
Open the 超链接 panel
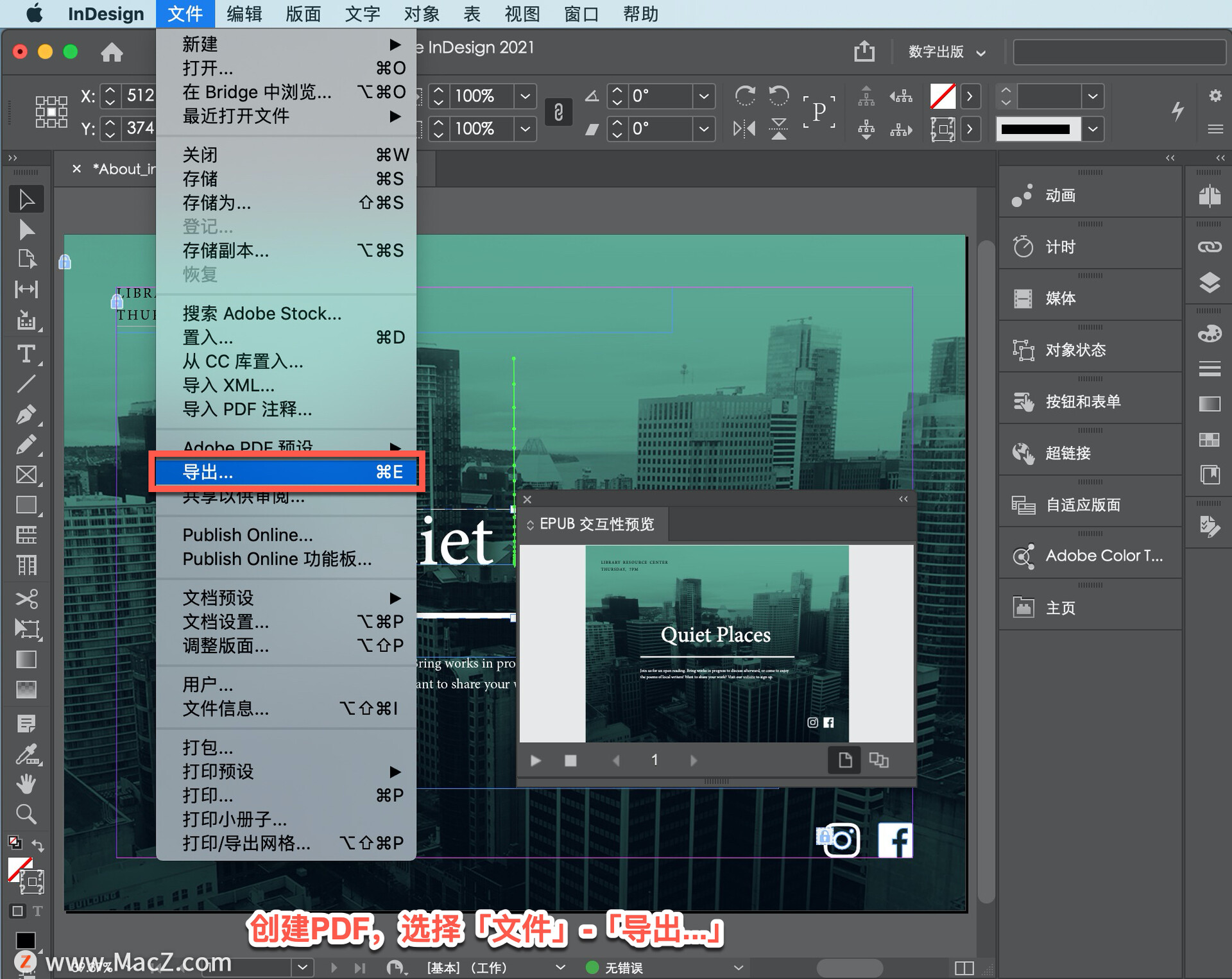click(x=1070, y=453)
